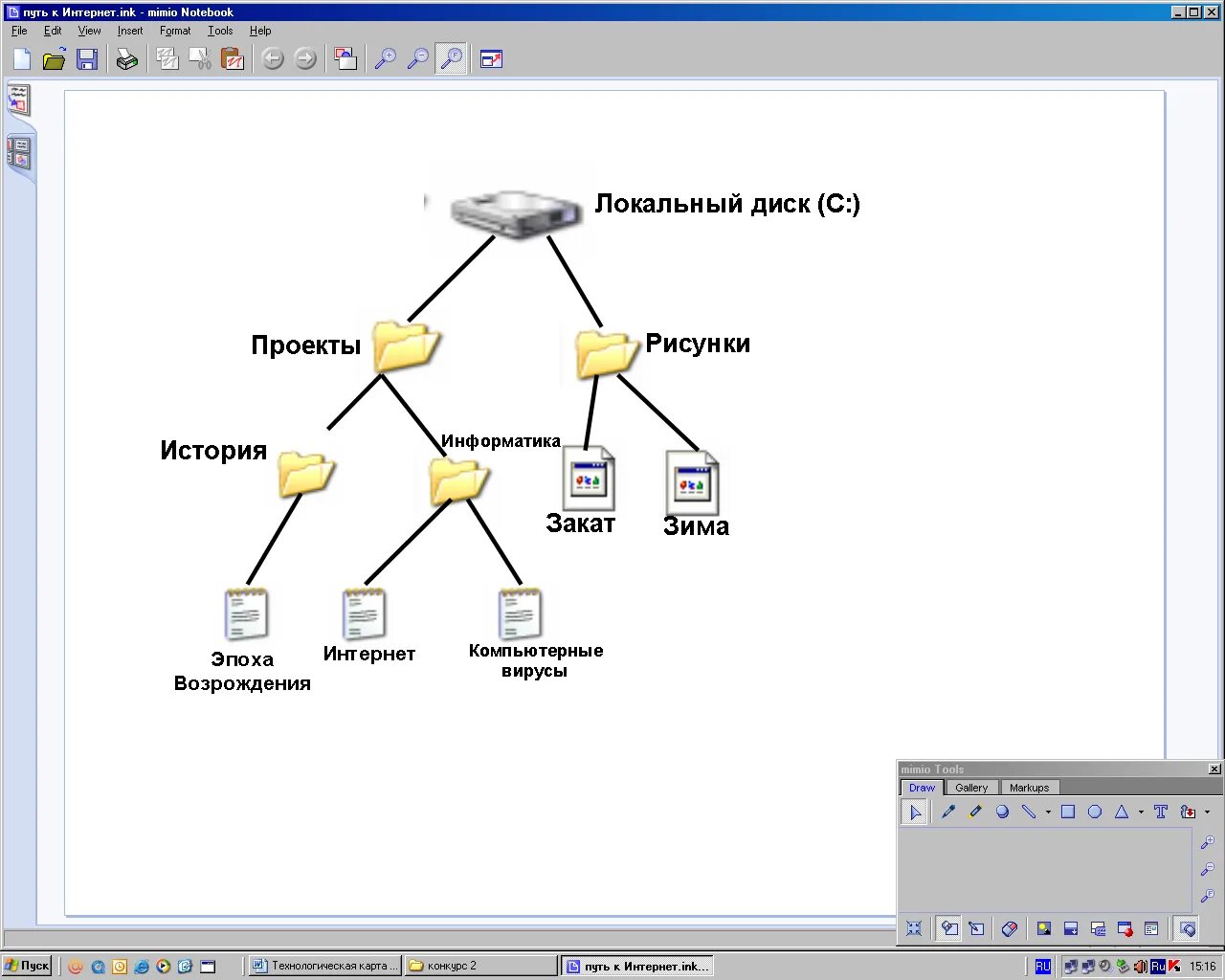
Task: Select the Eraser stamp tool in mimio Tools
Action: coord(1002,812)
